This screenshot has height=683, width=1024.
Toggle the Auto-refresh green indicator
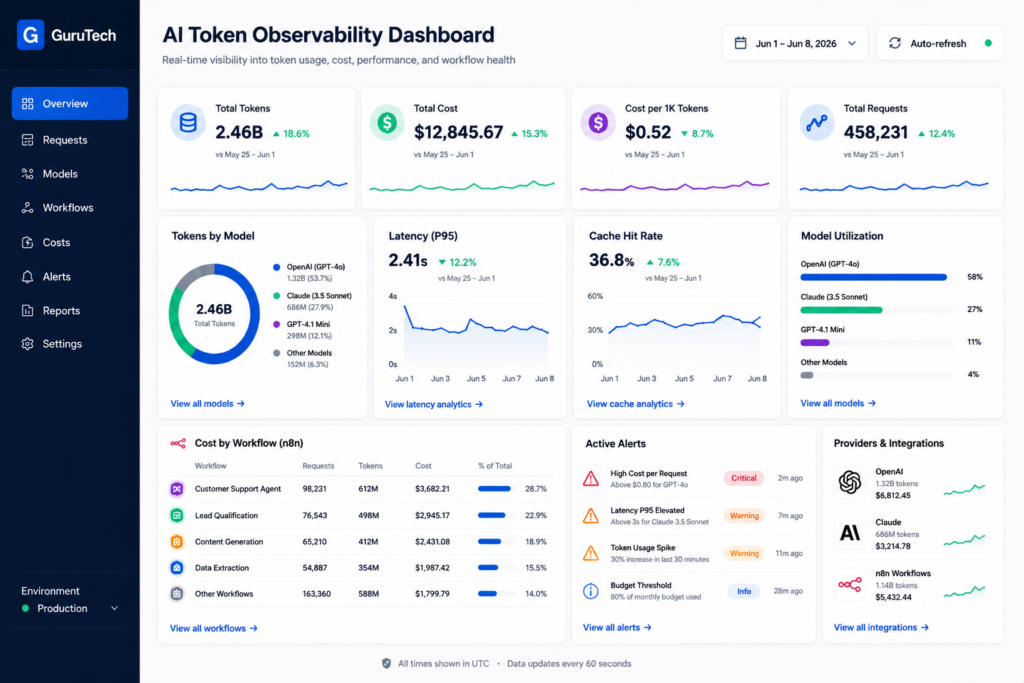[x=988, y=43]
